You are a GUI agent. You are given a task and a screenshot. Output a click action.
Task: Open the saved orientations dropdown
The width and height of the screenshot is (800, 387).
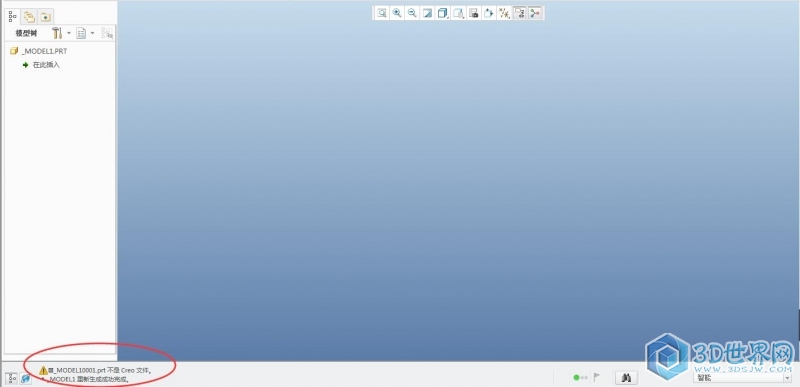click(459, 13)
